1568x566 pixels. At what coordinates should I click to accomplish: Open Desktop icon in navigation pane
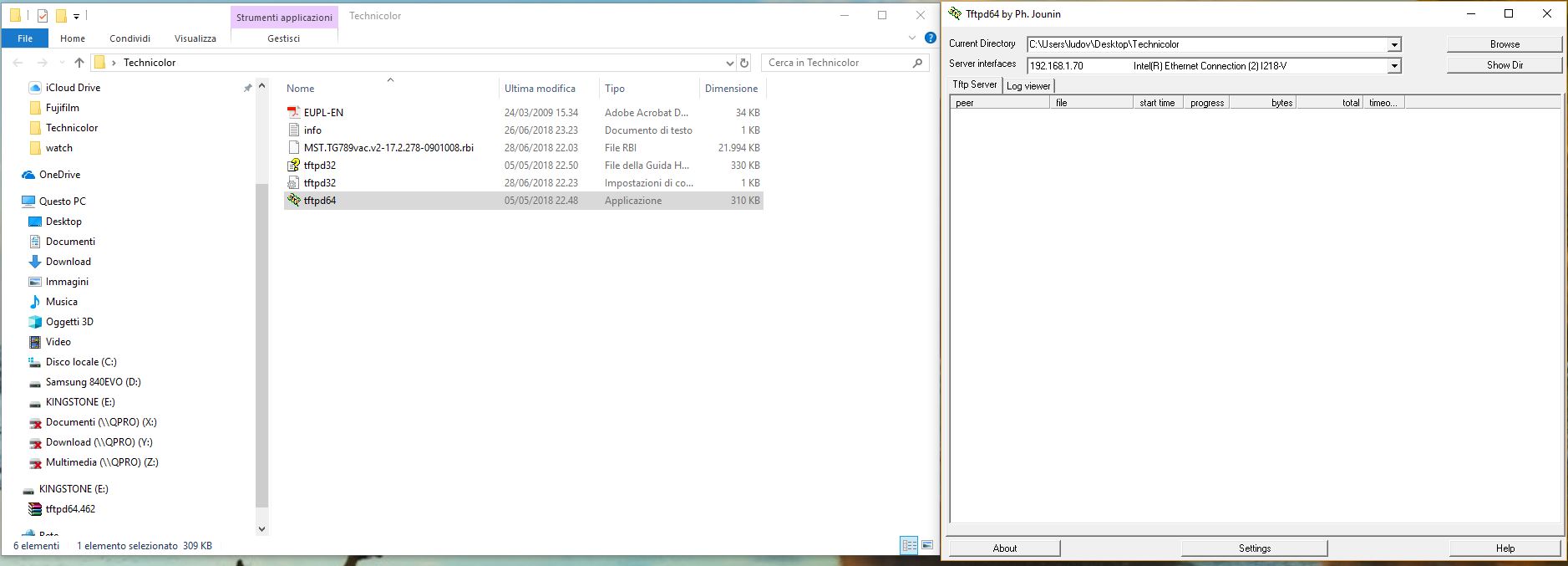[35, 221]
